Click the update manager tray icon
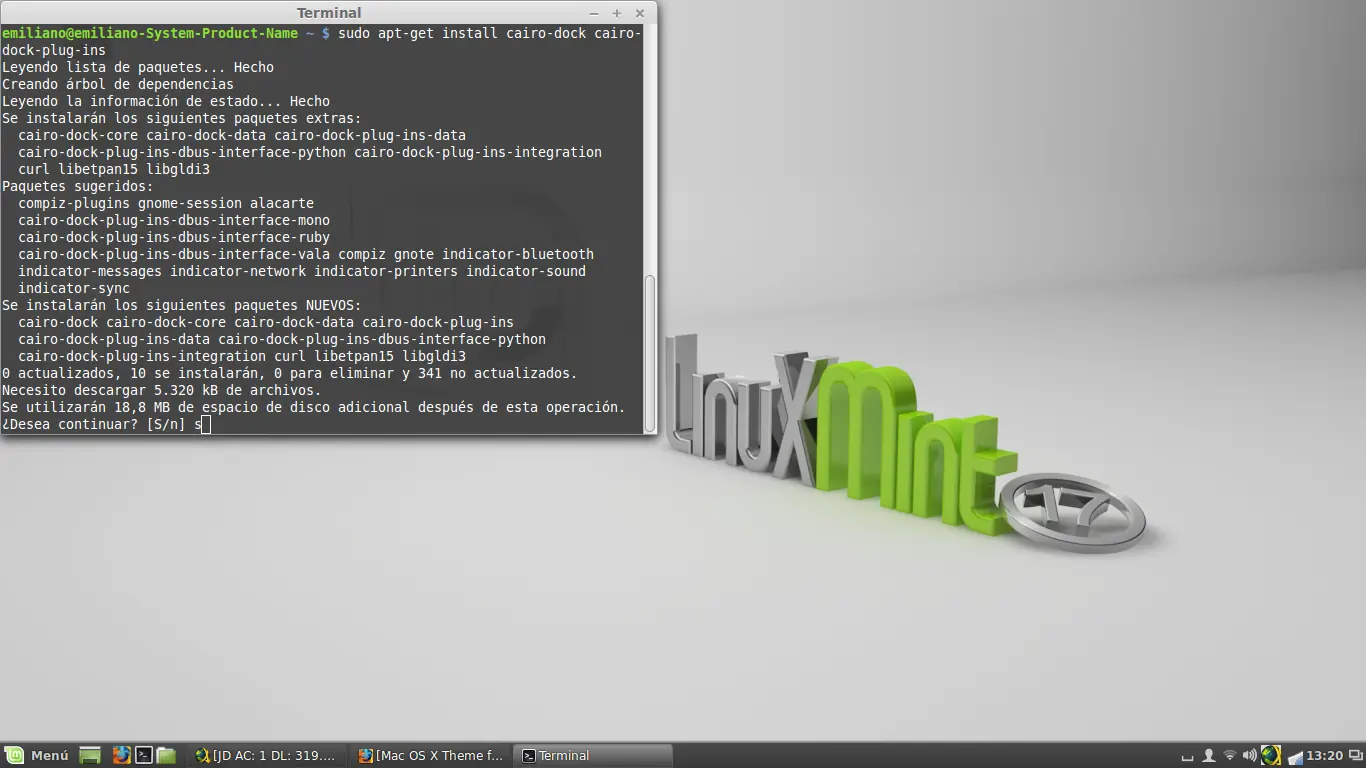The image size is (1366, 768). [x=1295, y=756]
